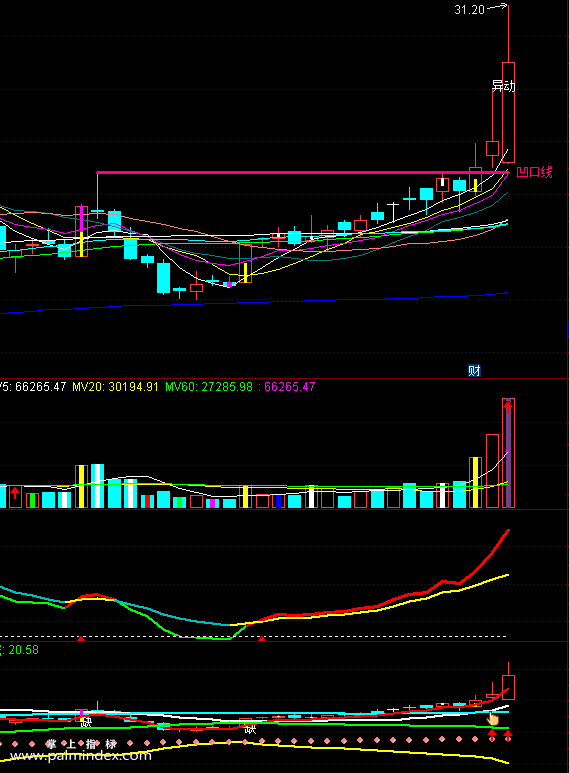Click rightmost red up arrow in diamond row
The width and height of the screenshot is (569, 773).
[x=508, y=736]
